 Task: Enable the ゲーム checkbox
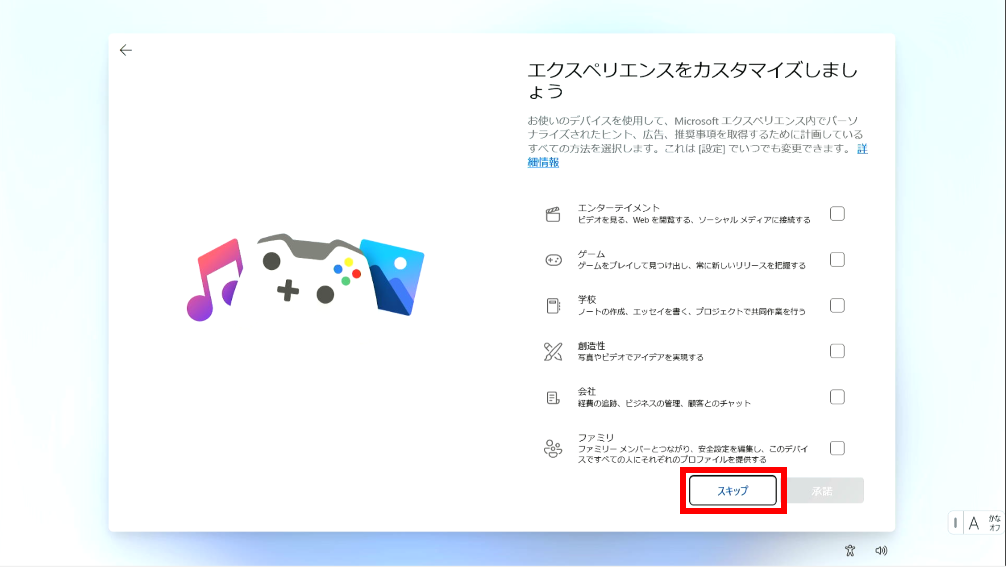(837, 259)
